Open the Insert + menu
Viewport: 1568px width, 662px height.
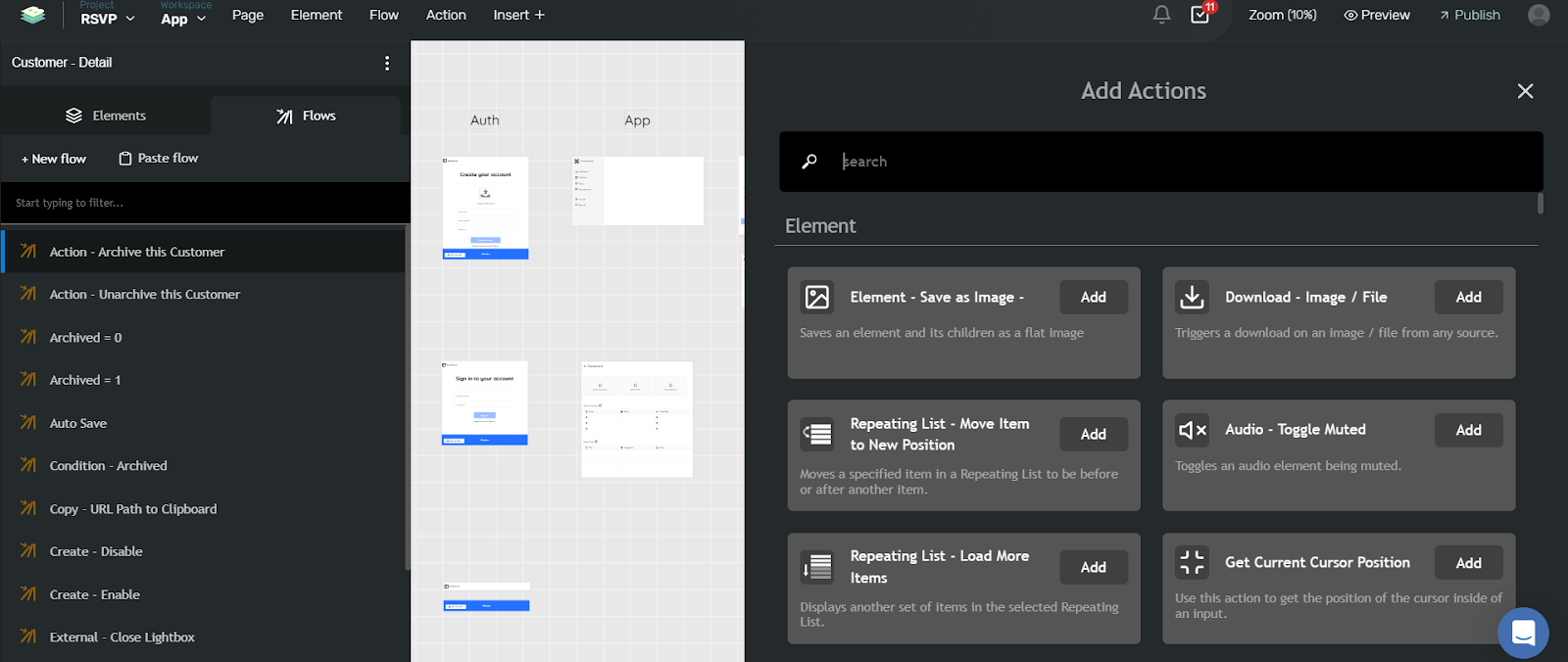coord(518,15)
